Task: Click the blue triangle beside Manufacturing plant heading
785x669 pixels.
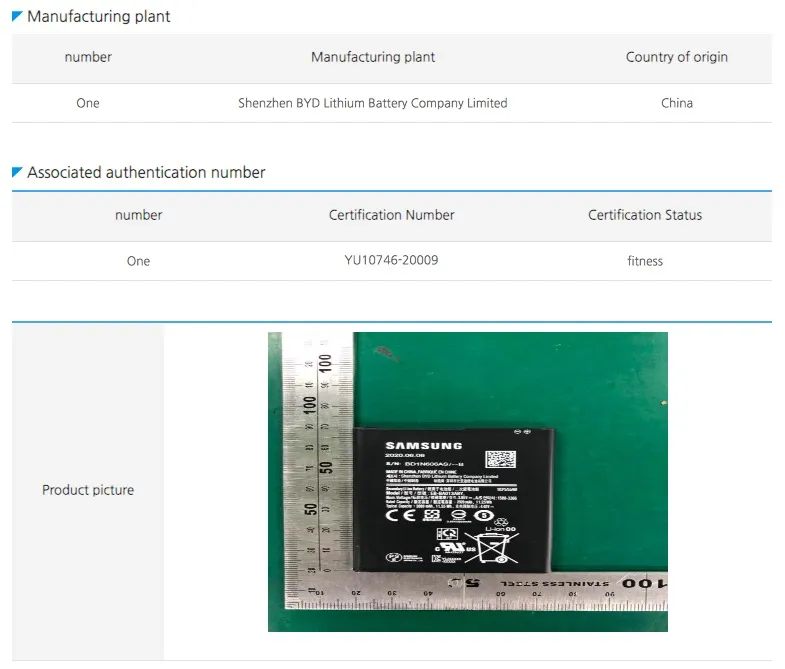Action: [x=17, y=16]
